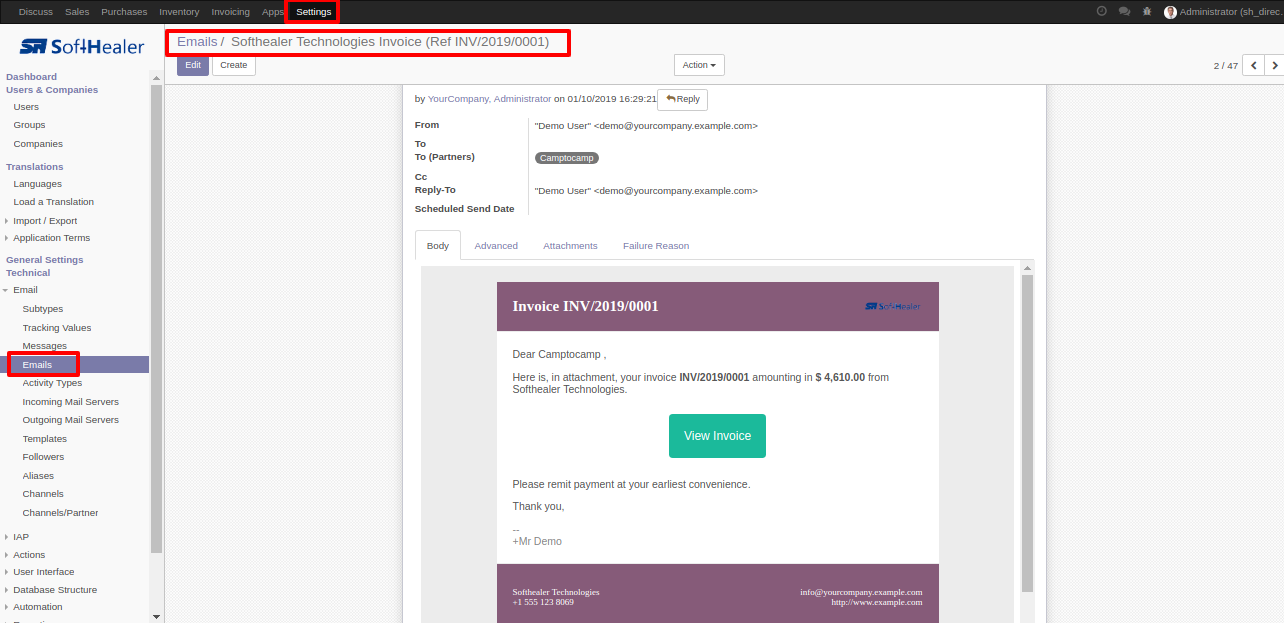Expand Import / Export section

coord(45,221)
